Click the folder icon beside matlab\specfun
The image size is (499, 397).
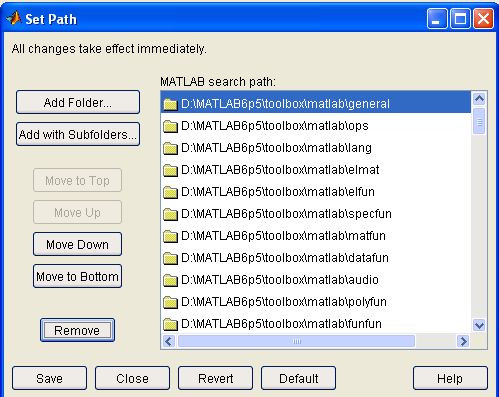click(x=170, y=214)
